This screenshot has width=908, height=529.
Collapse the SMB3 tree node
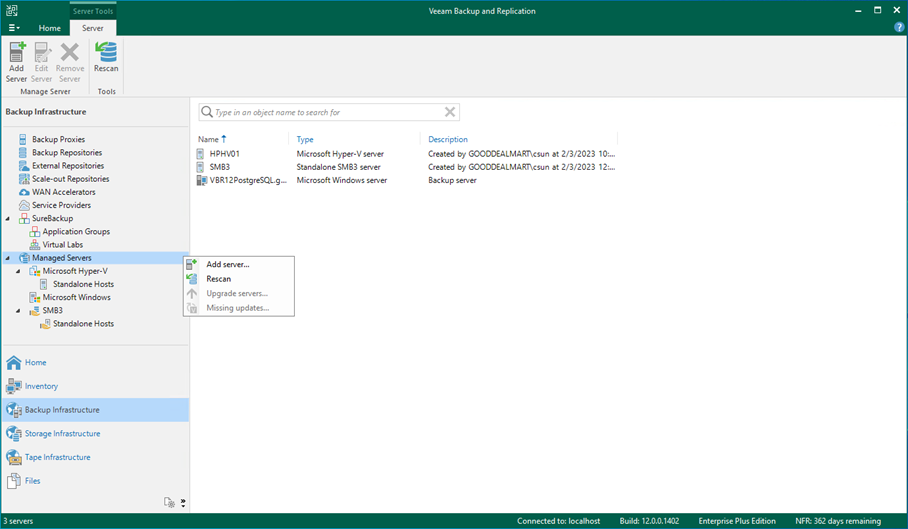[18, 310]
